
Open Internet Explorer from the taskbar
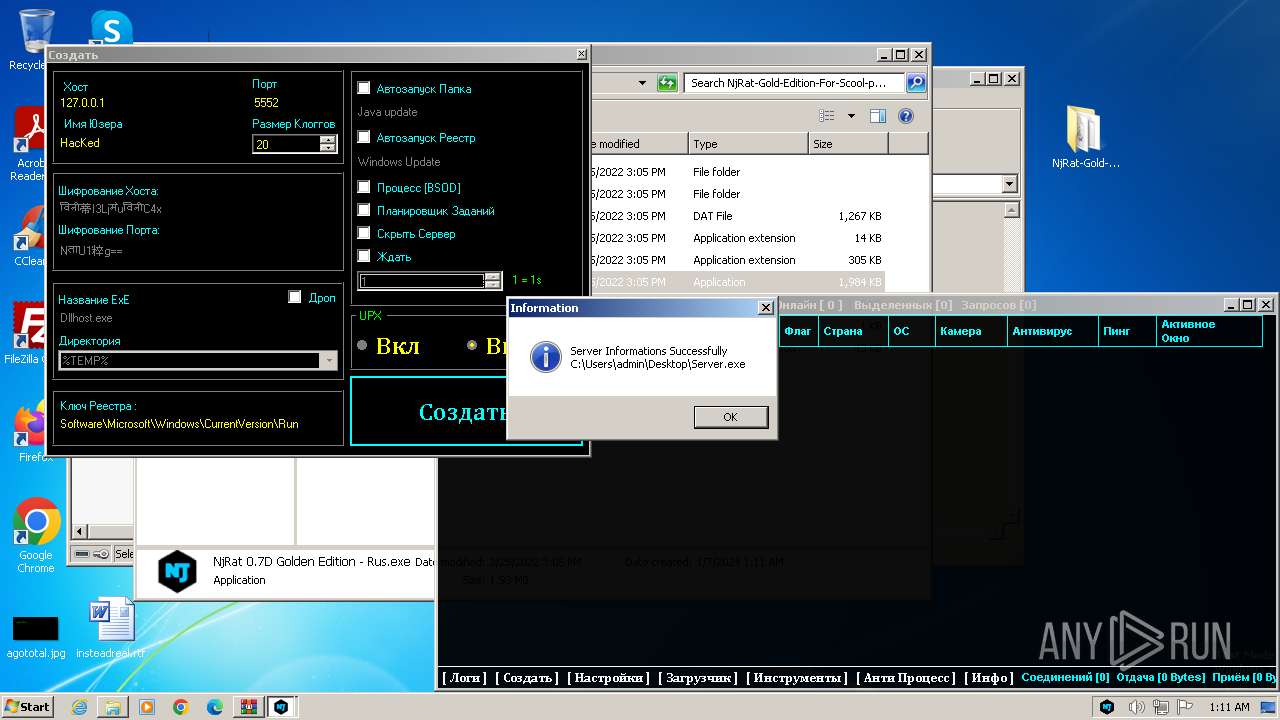(79, 707)
